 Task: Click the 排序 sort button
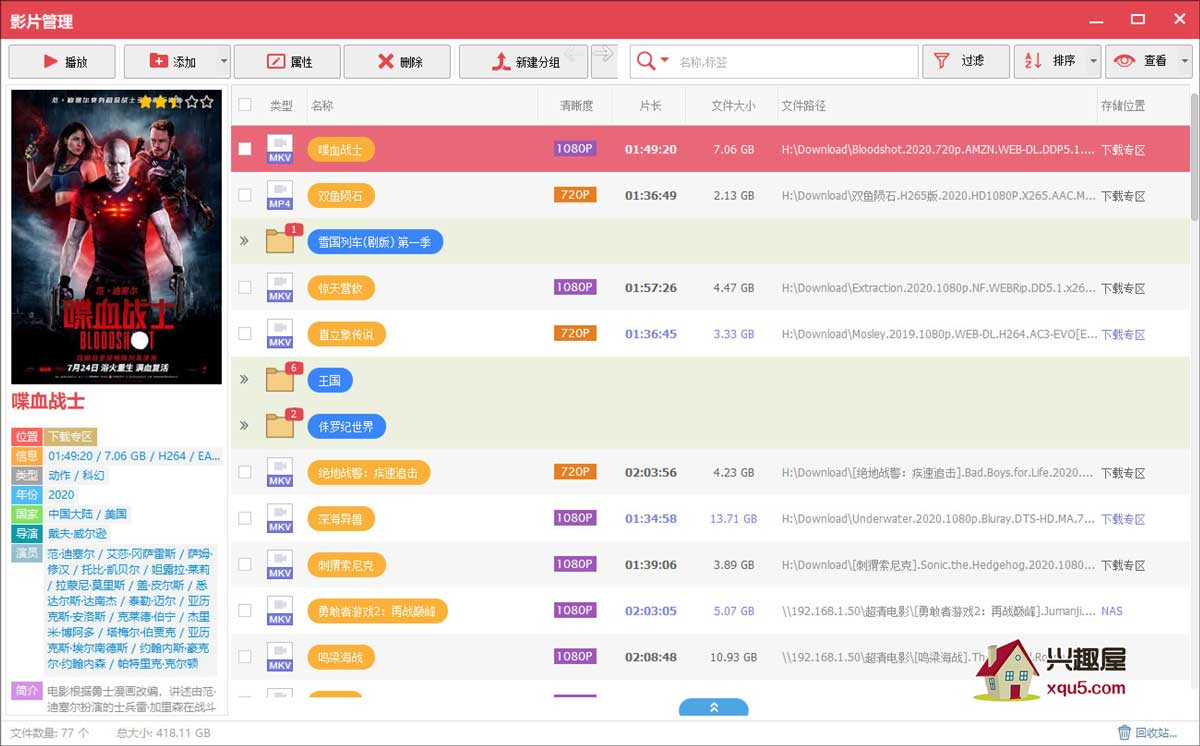pyautogui.click(x=1051, y=61)
